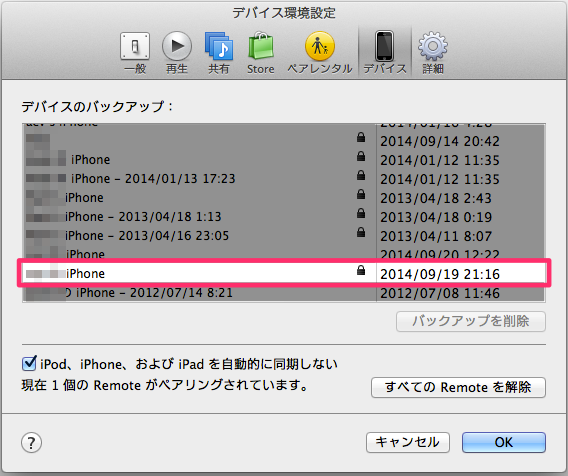Viewport: 568px width, 476px height.
Task: Open the 詳細 (Advanced) gear pane
Action: 433,53
